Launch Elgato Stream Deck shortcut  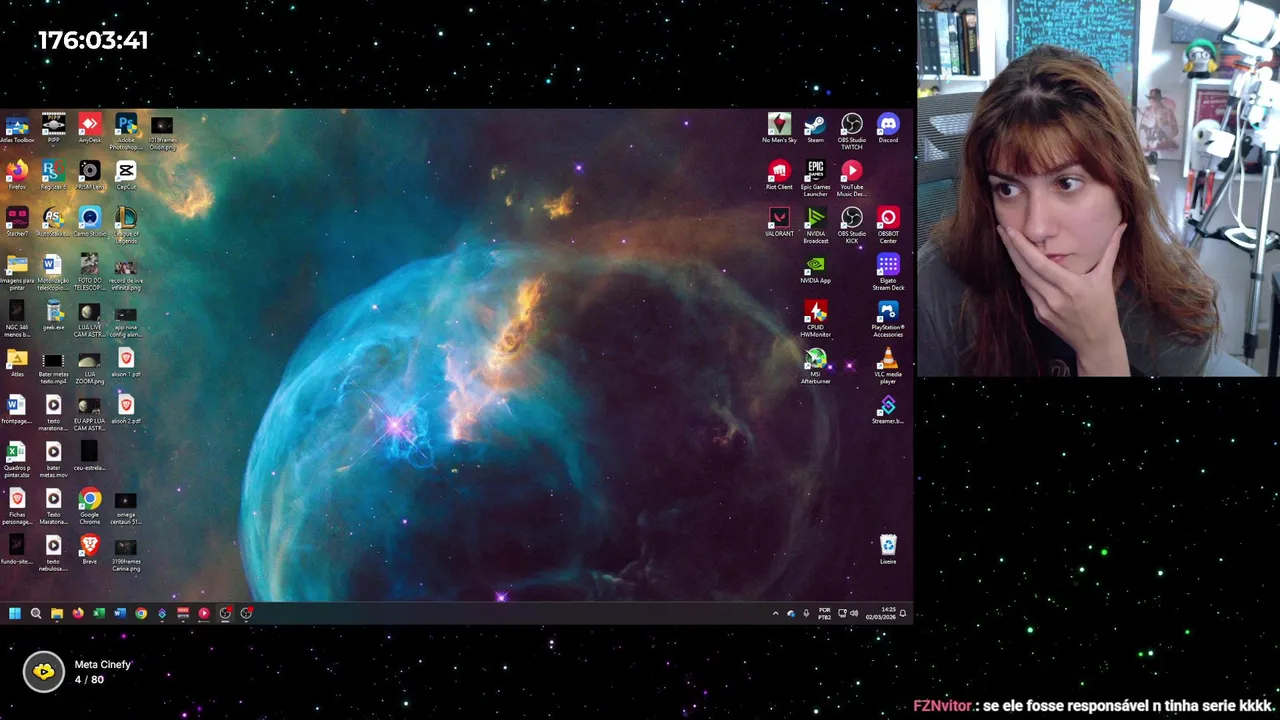coord(888,272)
